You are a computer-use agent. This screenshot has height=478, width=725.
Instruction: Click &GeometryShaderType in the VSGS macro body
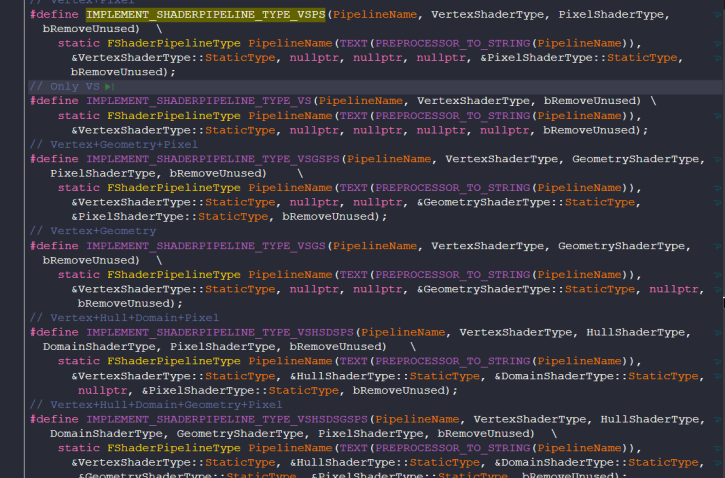pyautogui.click(x=484, y=289)
